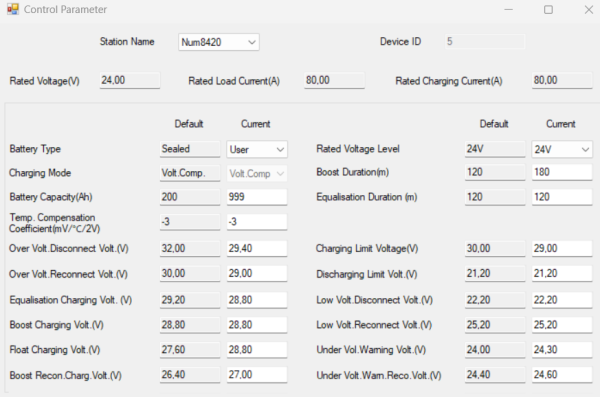Click Equalisation Charging Volt Current field
Viewport: 600px width, 397px height.
click(257, 300)
